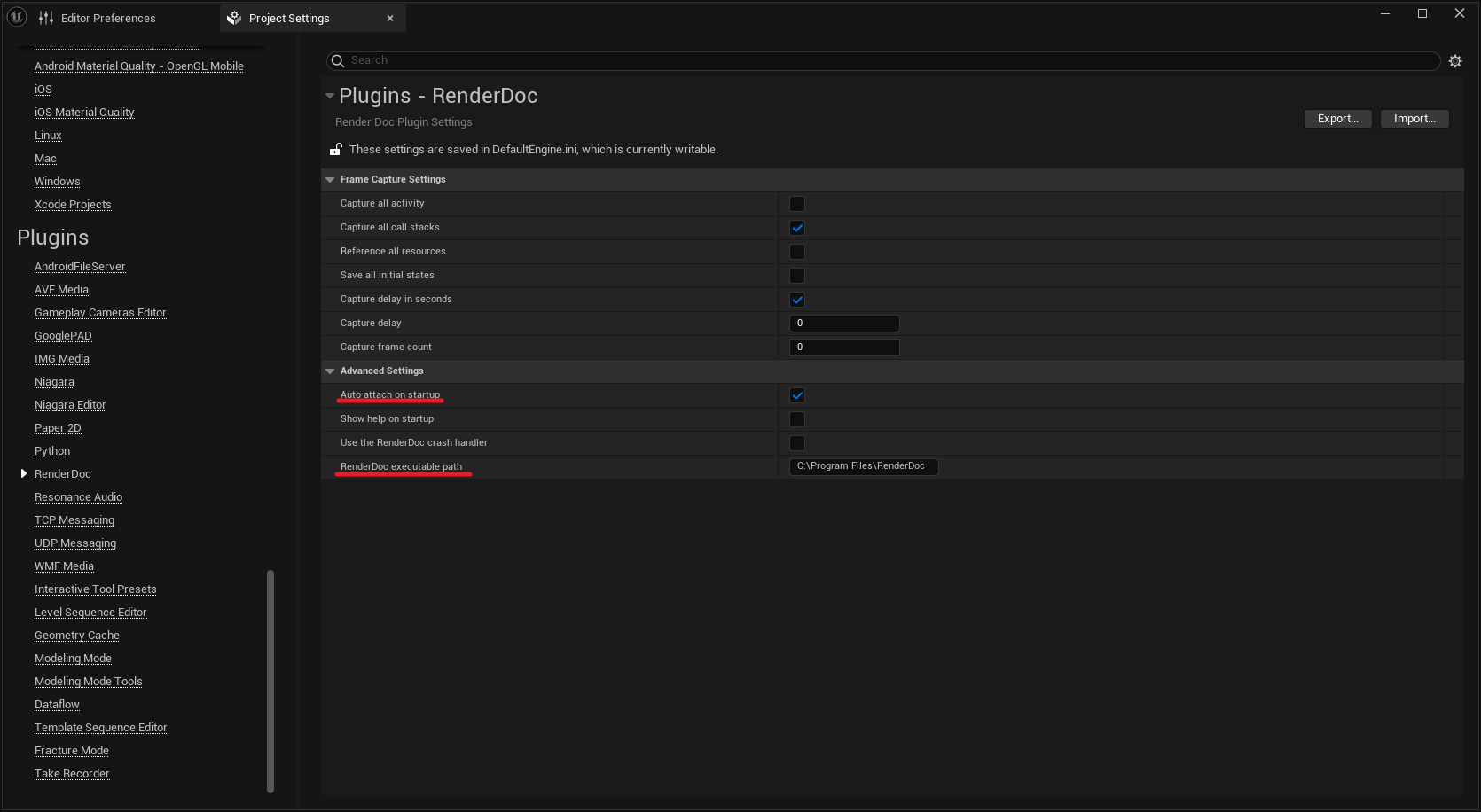
Task: Open Modeling Mode settings
Action: point(73,659)
